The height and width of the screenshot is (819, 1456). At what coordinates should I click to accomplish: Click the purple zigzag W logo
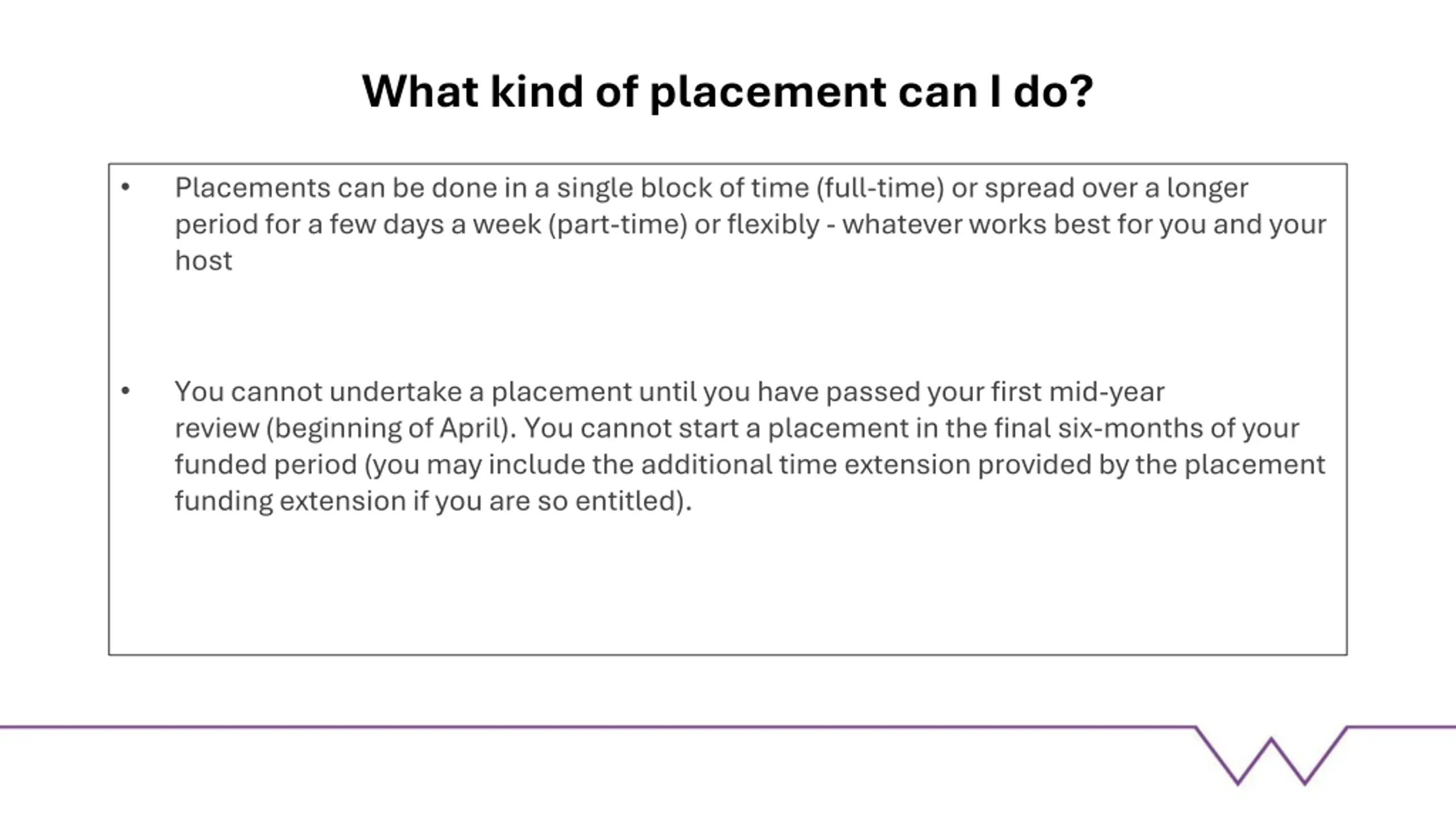point(1271,755)
